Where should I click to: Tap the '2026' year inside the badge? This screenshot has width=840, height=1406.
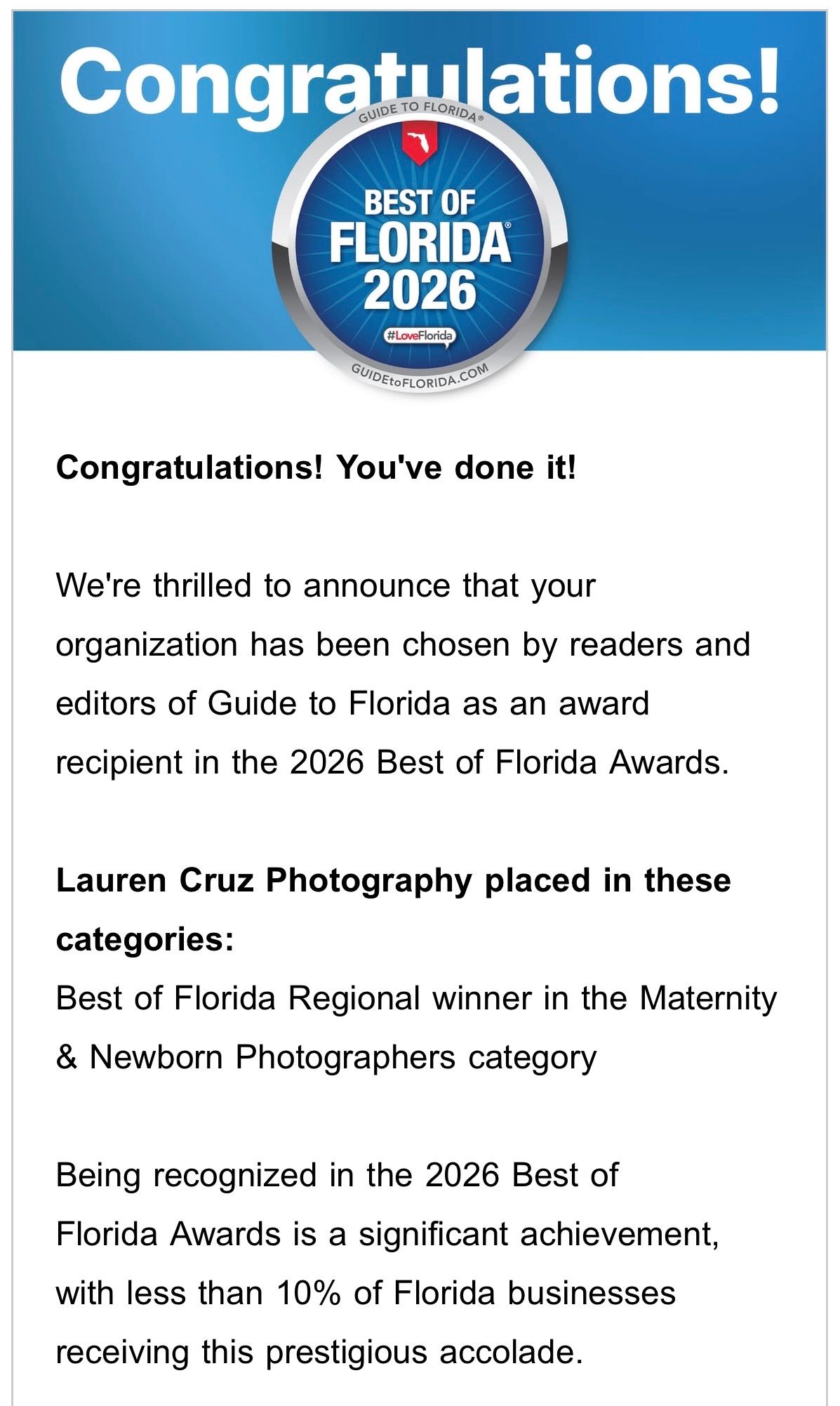pos(420,290)
